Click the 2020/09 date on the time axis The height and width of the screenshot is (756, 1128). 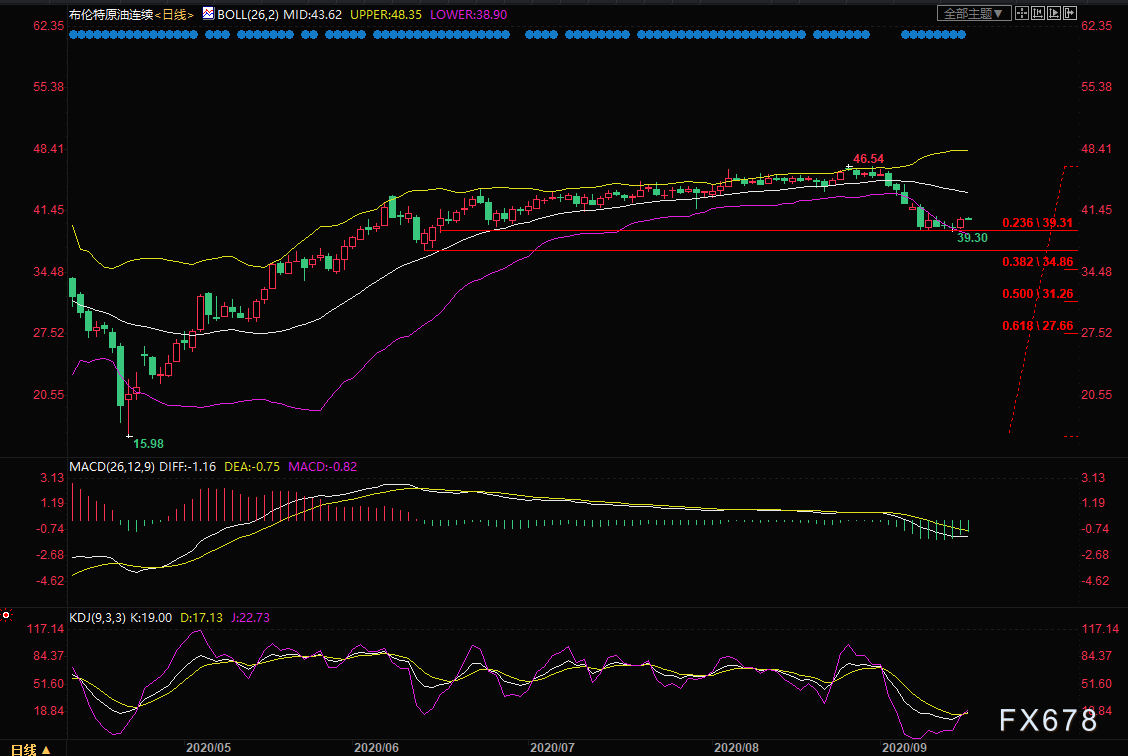(x=901, y=746)
